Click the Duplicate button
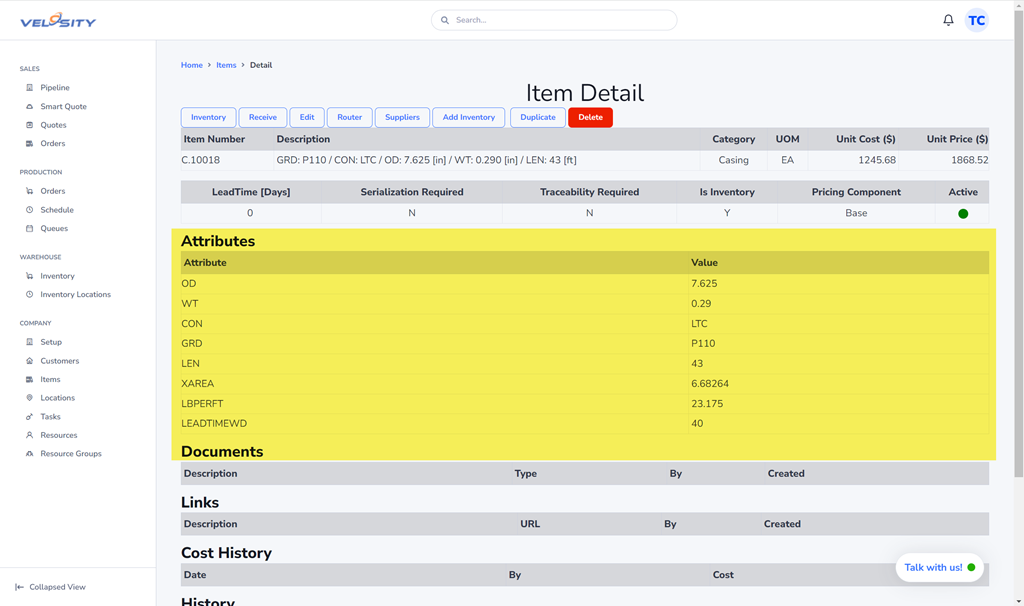 coord(537,117)
